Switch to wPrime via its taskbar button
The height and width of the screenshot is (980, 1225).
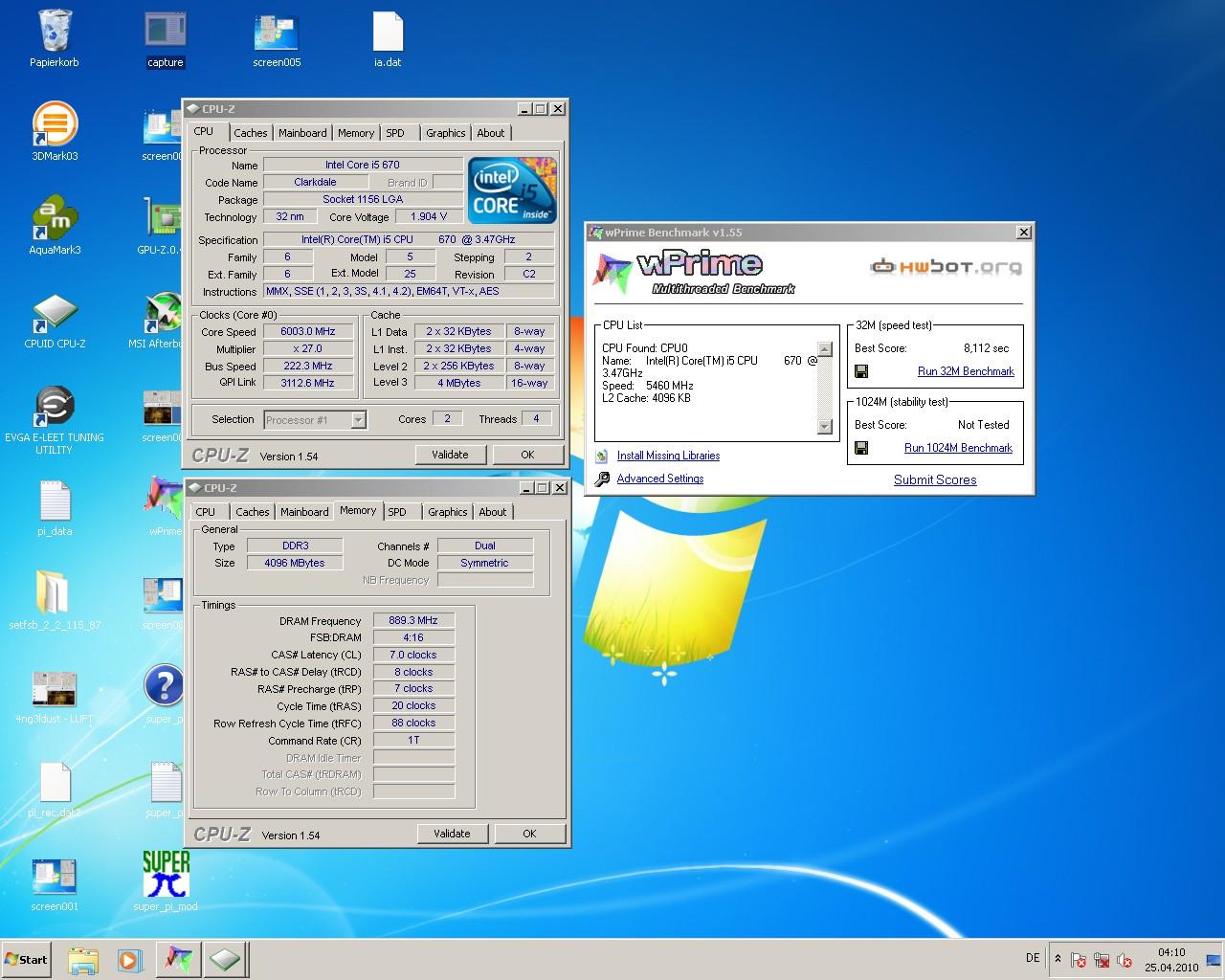(x=177, y=959)
